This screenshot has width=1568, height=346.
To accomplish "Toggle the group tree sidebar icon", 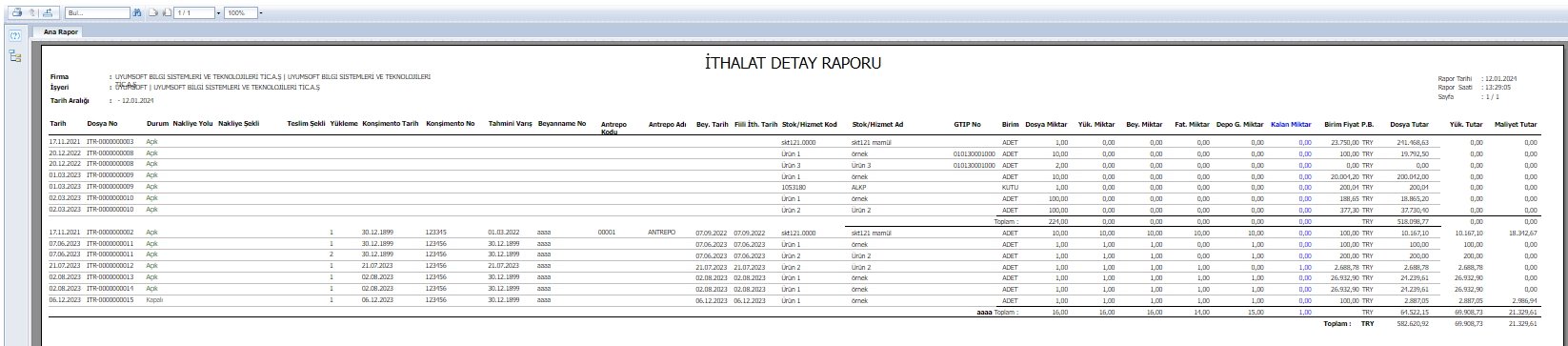I will [15, 55].
